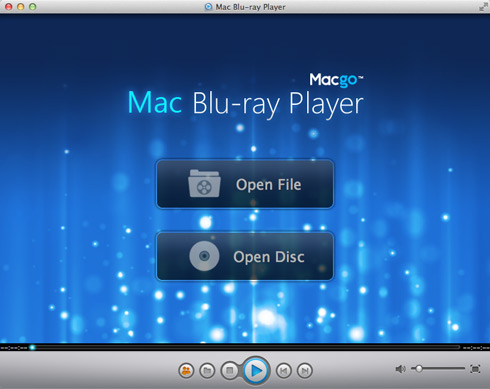Click the green zoom window button

coord(32,7)
